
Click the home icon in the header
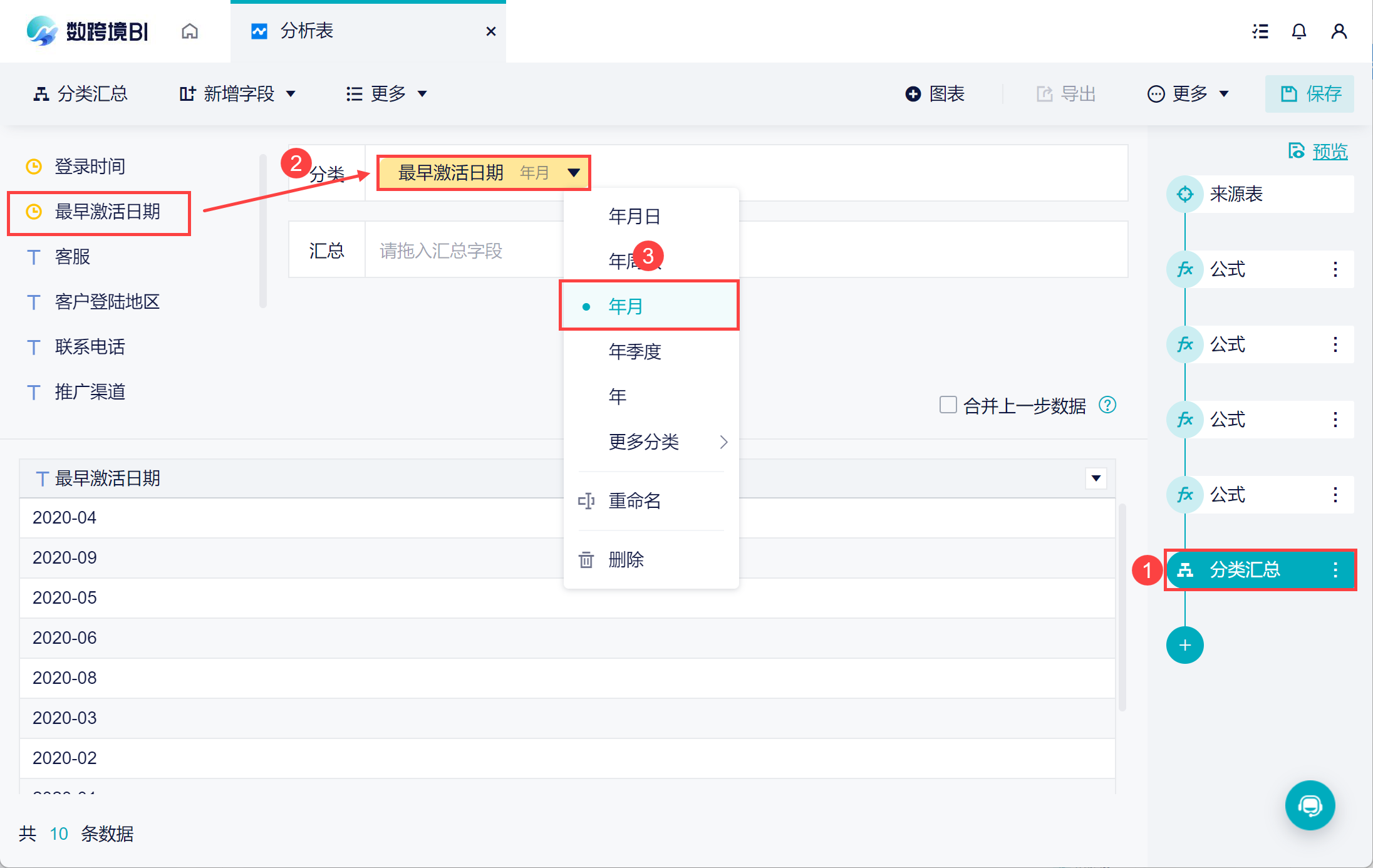tap(190, 31)
